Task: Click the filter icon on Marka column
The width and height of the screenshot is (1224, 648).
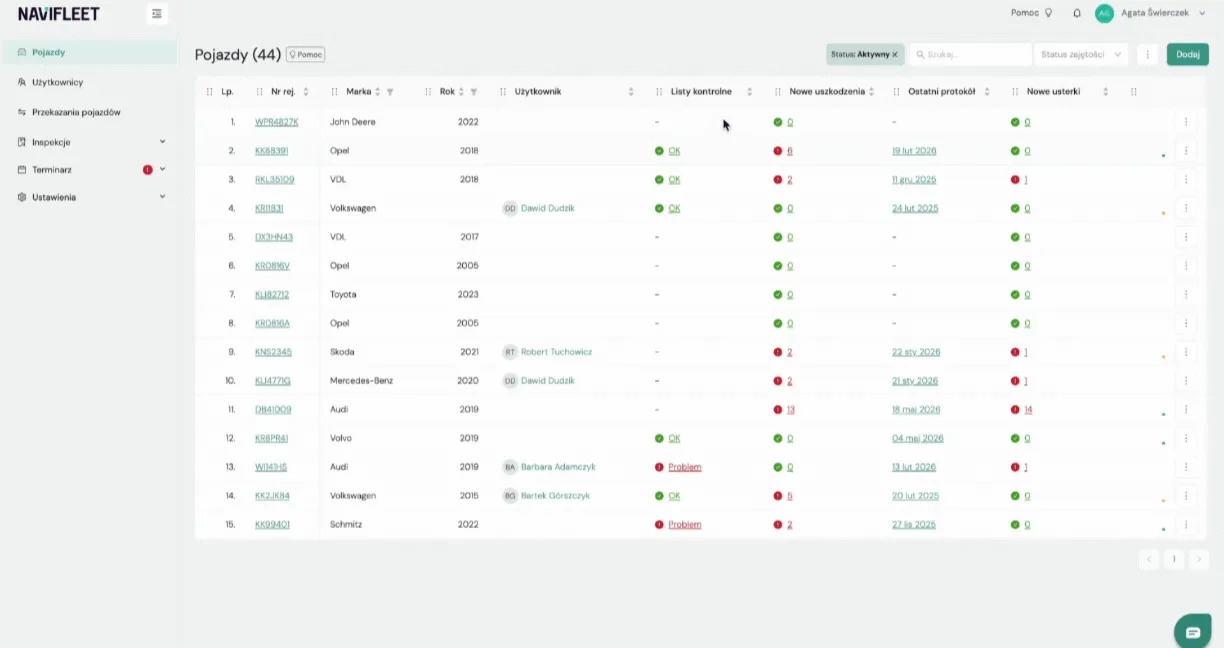Action: (x=390, y=92)
